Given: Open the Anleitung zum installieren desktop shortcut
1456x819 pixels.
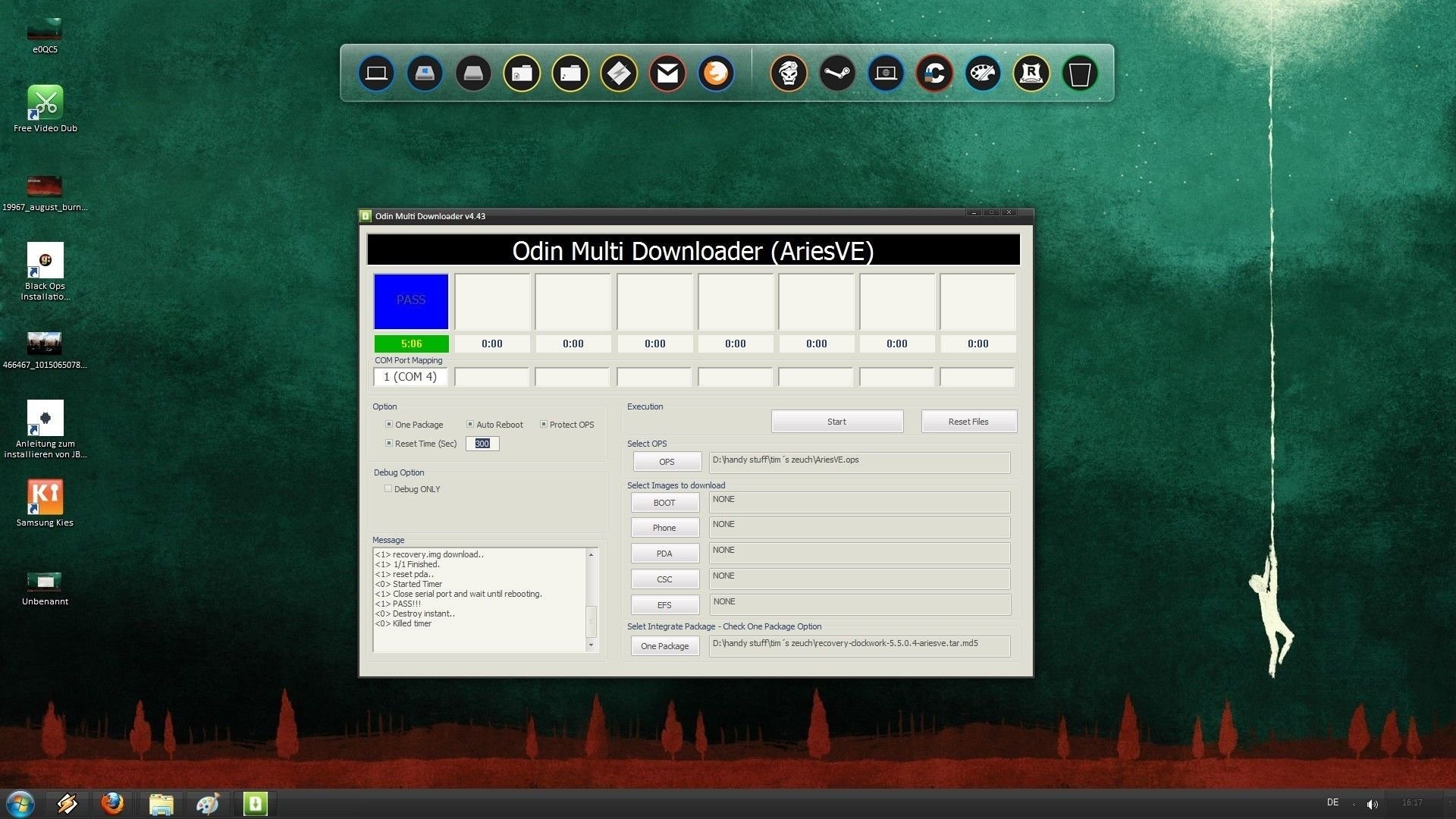Looking at the screenshot, I should pos(45,429).
